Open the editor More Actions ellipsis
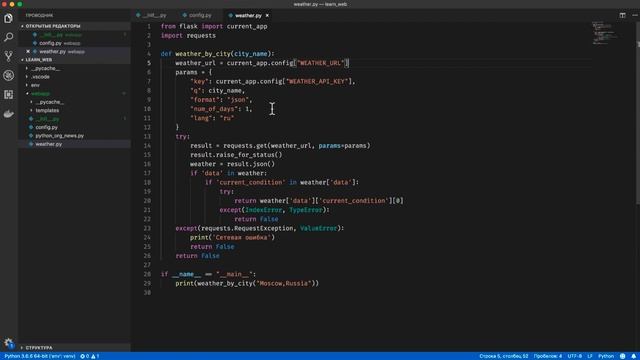This screenshot has height=360, width=640. pos(635,15)
